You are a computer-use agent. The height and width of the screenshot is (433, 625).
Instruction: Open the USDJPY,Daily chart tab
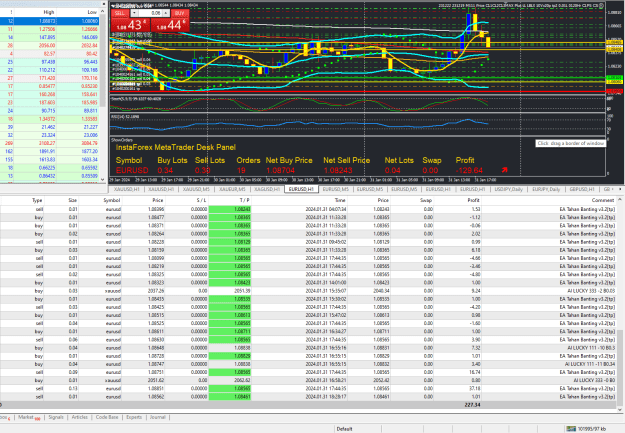[509, 189]
